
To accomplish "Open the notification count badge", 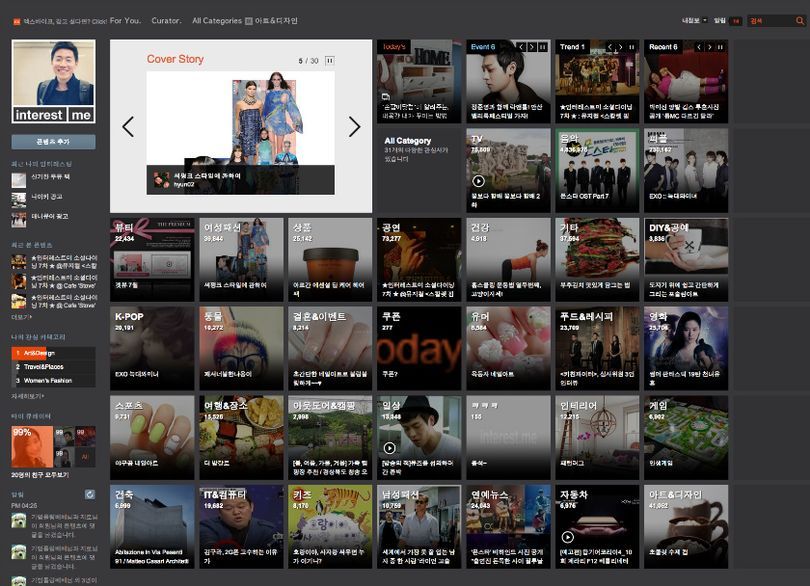I will pyautogui.click(x=736, y=21).
